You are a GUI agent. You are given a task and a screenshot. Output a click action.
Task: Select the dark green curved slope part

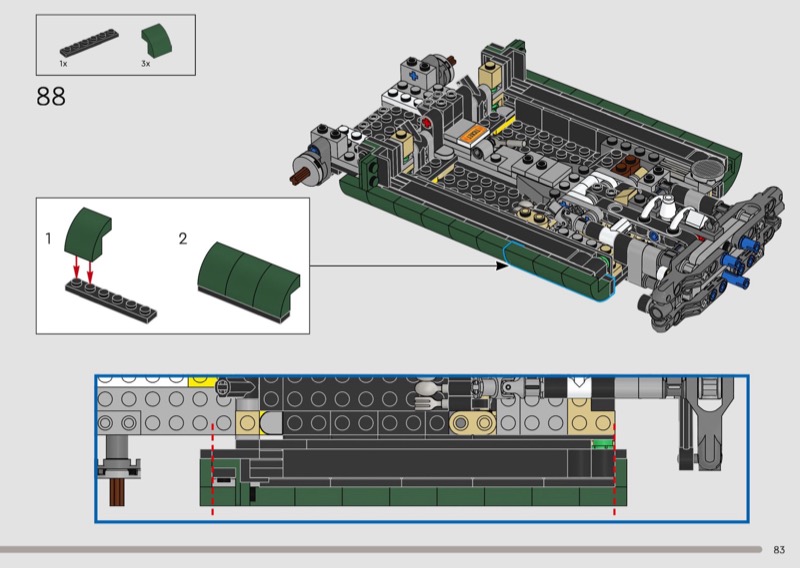(157, 40)
